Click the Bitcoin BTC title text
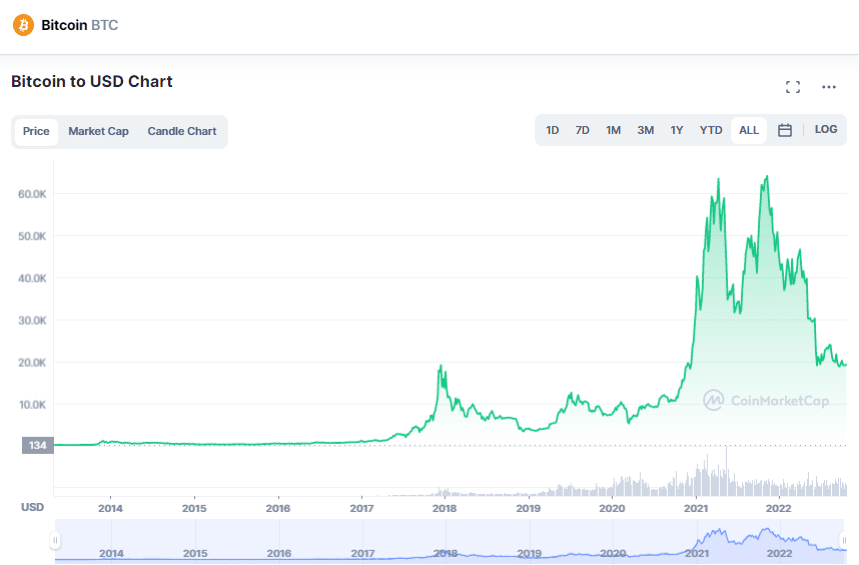The width and height of the screenshot is (859, 565). pos(79,25)
